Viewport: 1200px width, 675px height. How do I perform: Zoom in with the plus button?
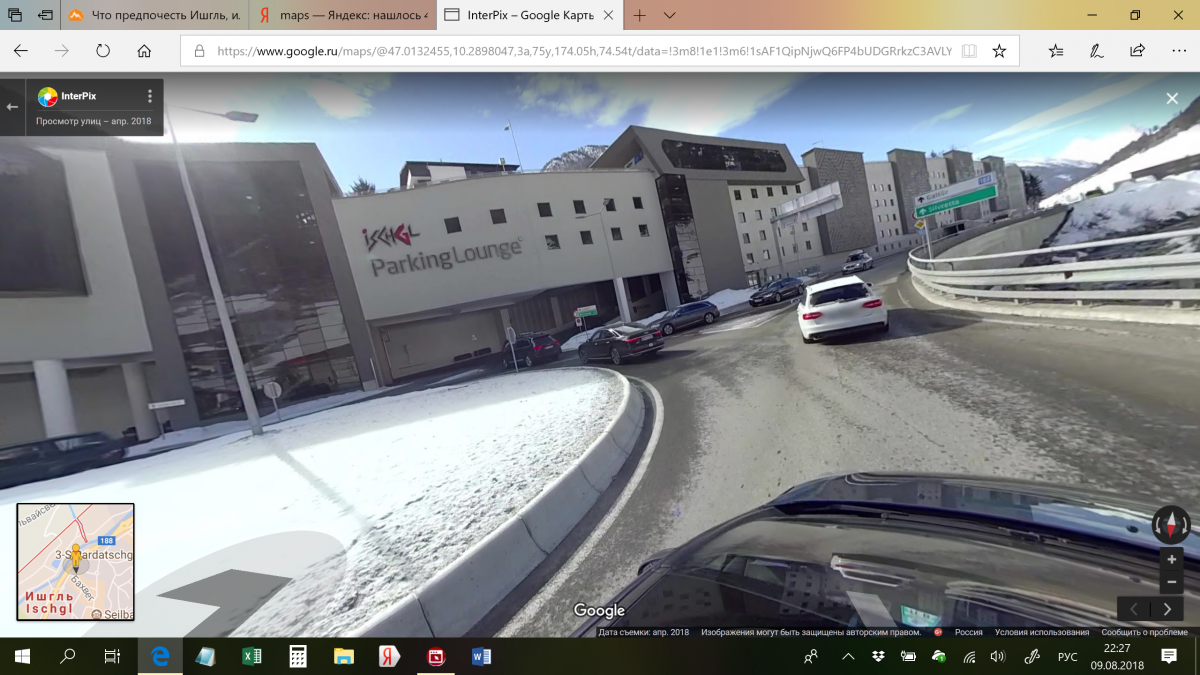[x=1171, y=559]
